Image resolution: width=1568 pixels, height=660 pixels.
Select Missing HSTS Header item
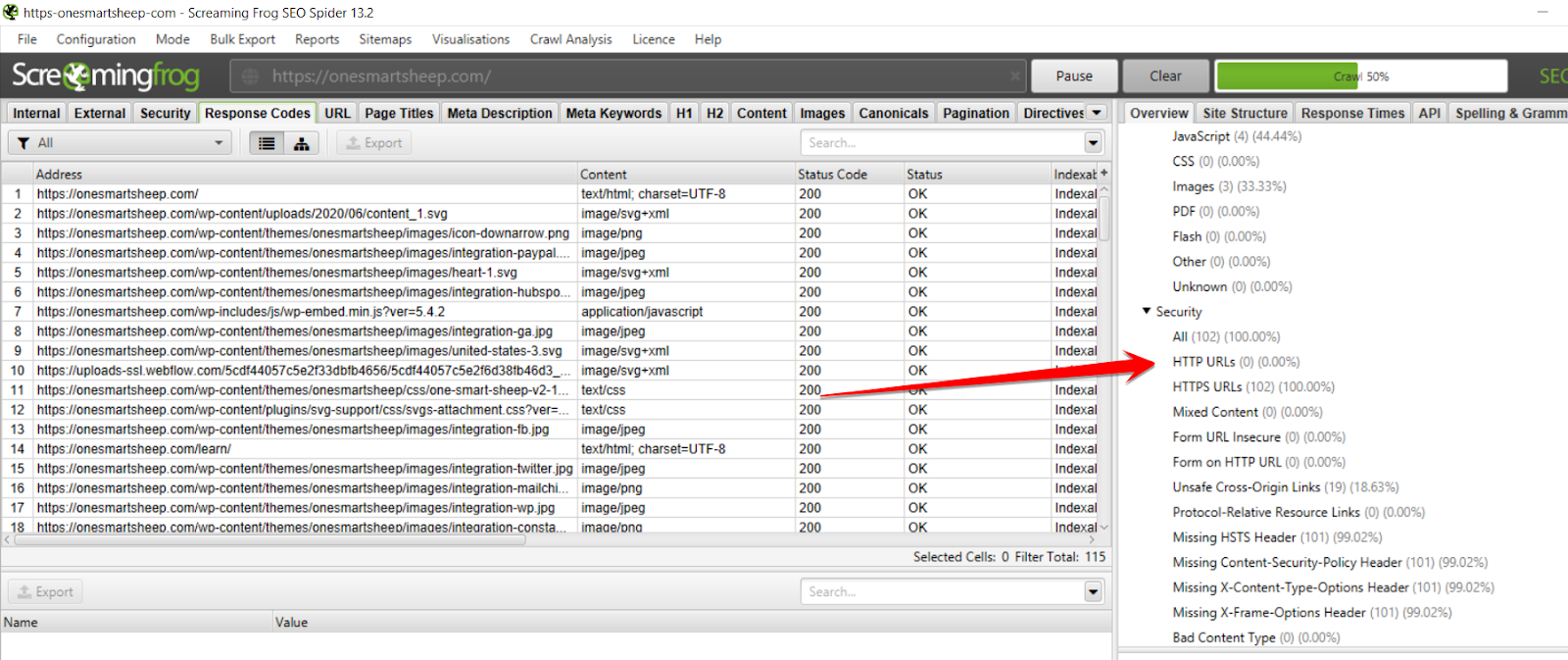pyautogui.click(x=1277, y=537)
